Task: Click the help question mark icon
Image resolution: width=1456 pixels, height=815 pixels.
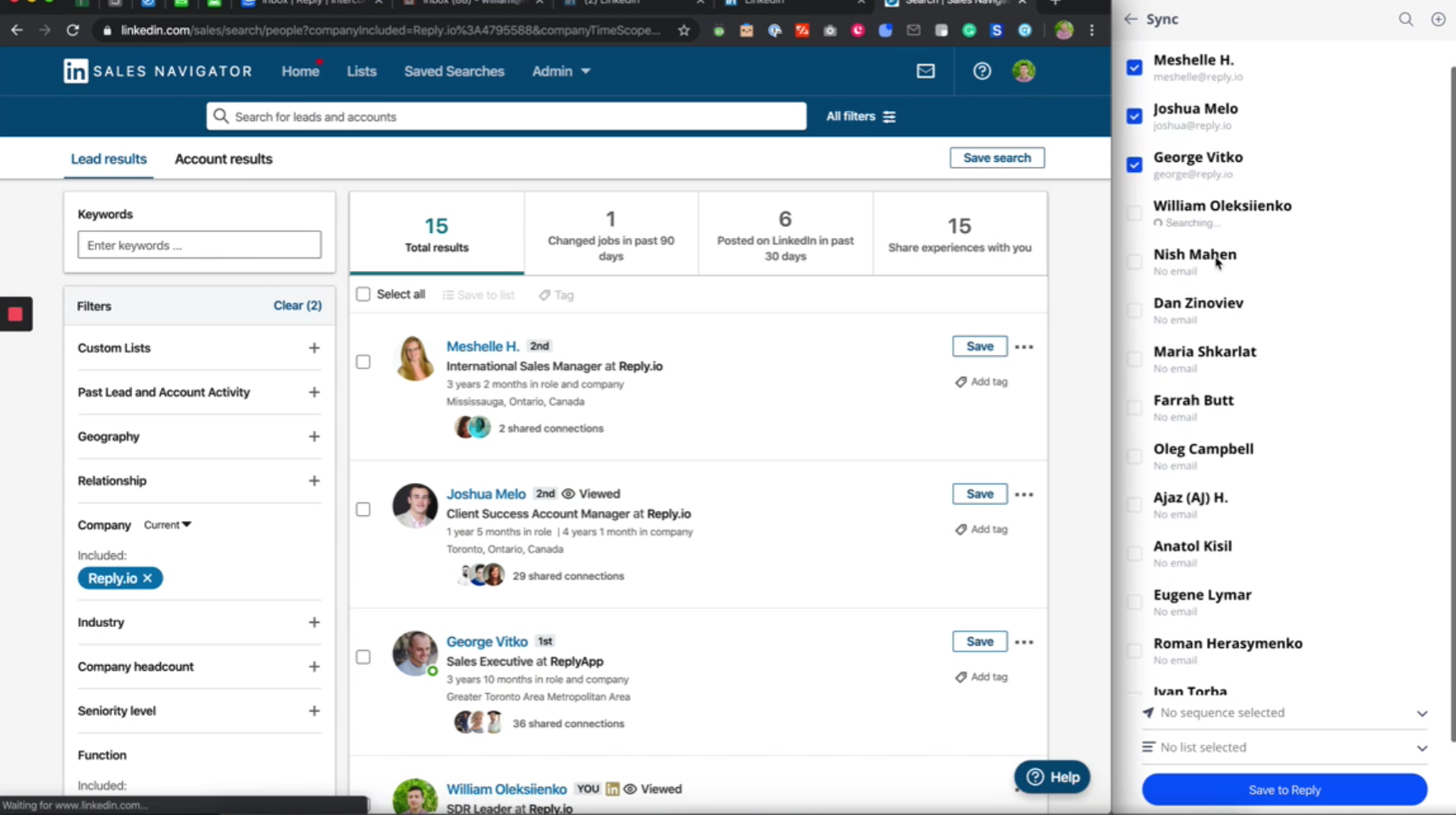Action: click(982, 71)
